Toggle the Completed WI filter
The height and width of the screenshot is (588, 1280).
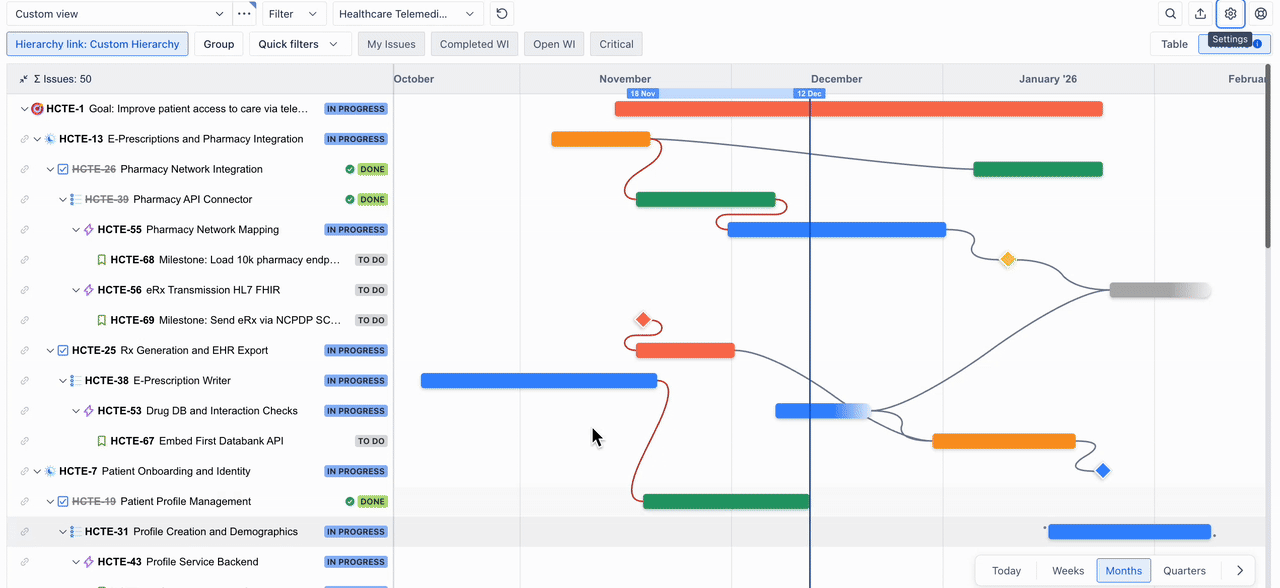[475, 43]
